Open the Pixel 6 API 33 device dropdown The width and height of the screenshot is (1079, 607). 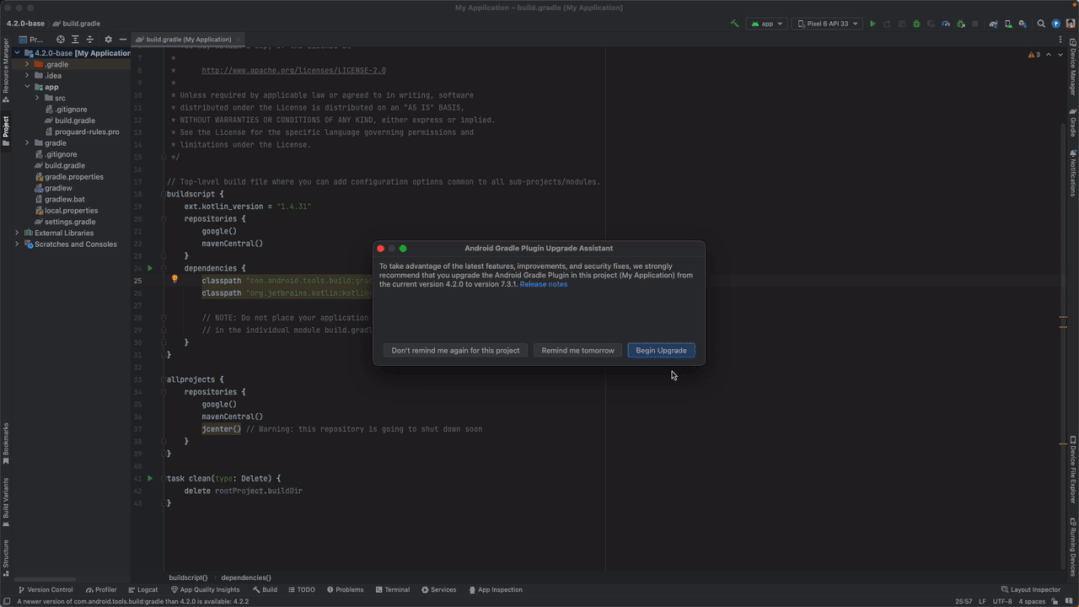point(827,24)
